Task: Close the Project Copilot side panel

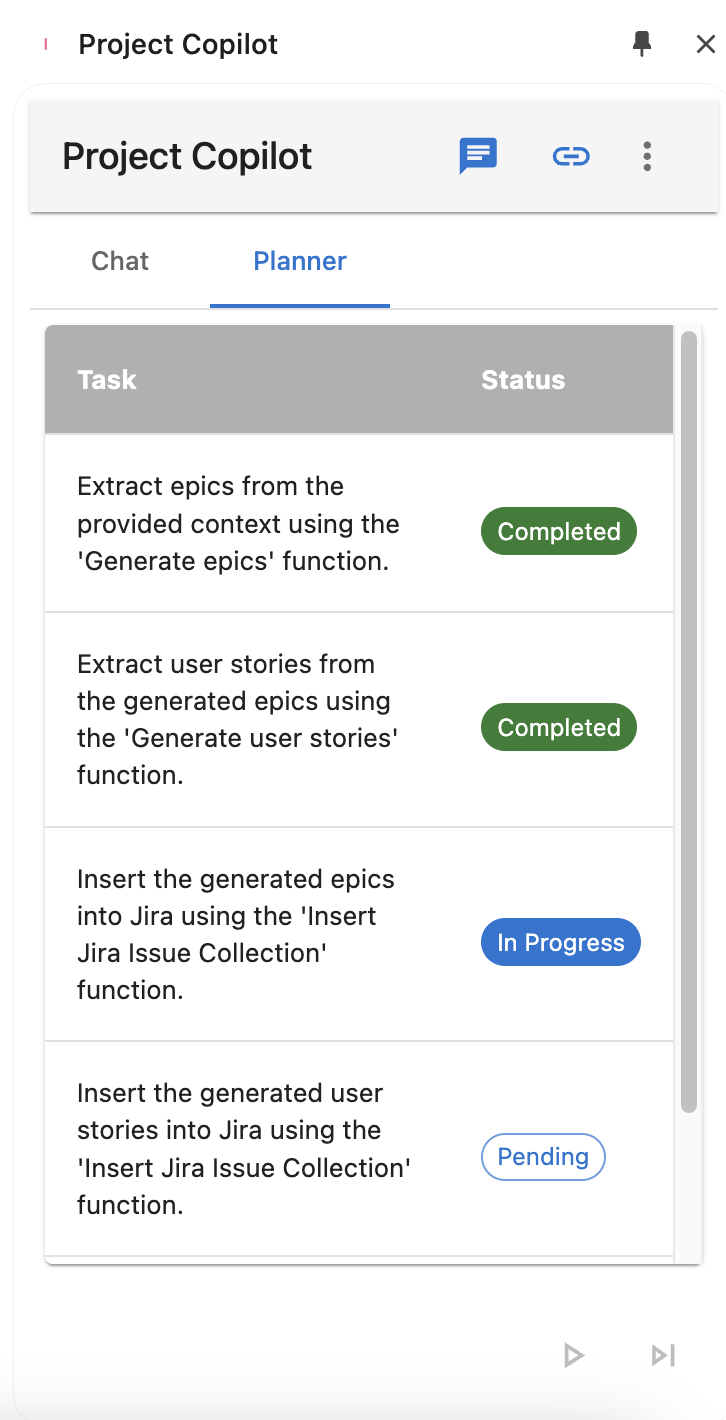Action: pyautogui.click(x=705, y=44)
